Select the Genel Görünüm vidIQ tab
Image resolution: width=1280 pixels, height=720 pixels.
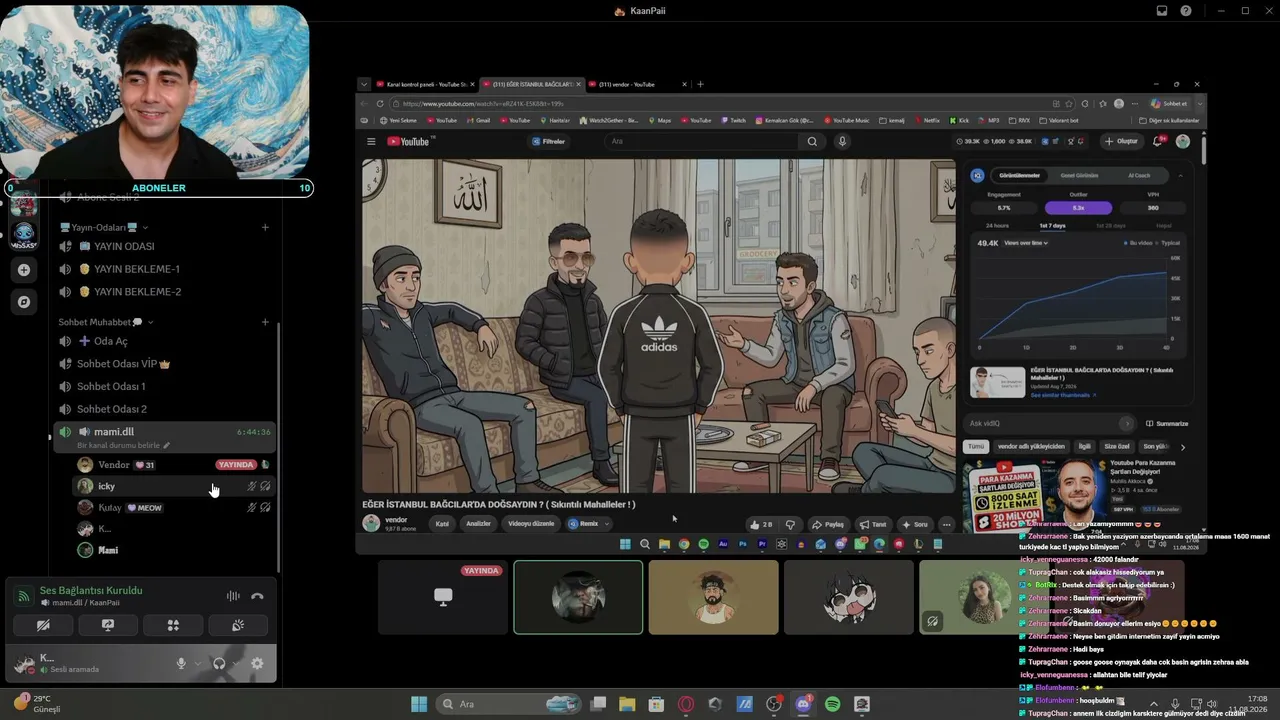tap(1081, 176)
